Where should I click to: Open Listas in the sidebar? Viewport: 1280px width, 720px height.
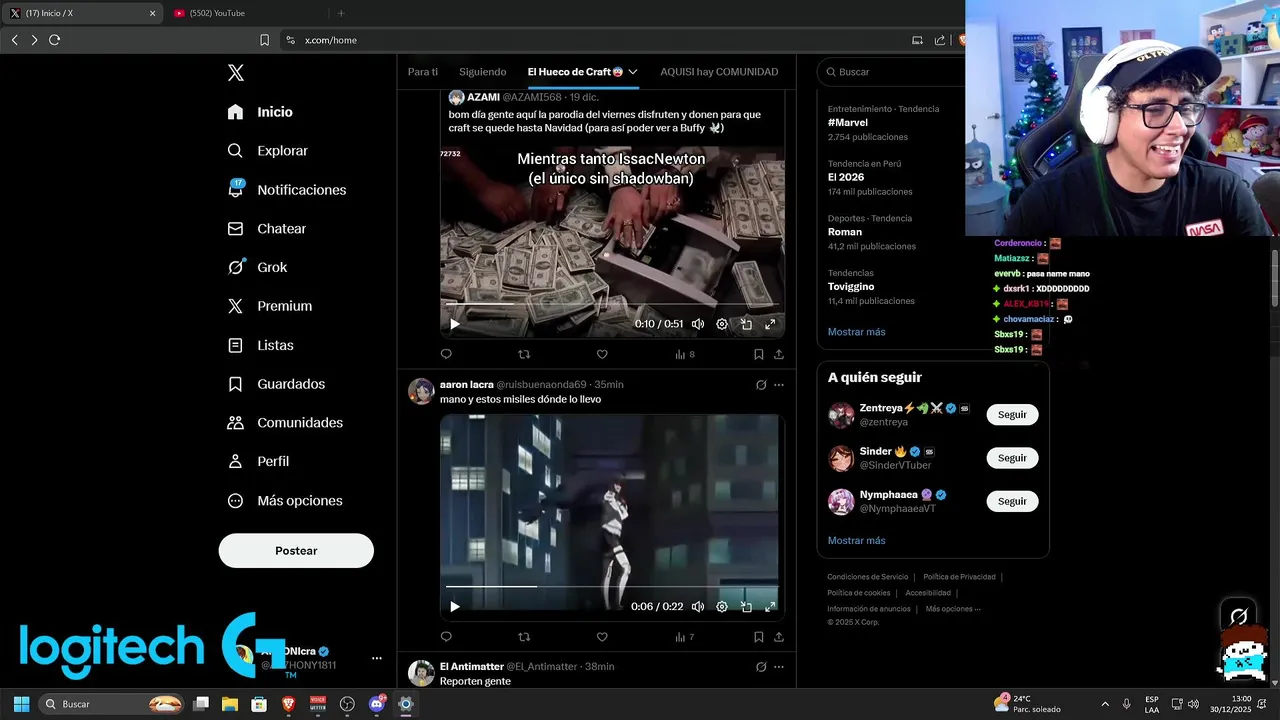[x=260, y=345]
